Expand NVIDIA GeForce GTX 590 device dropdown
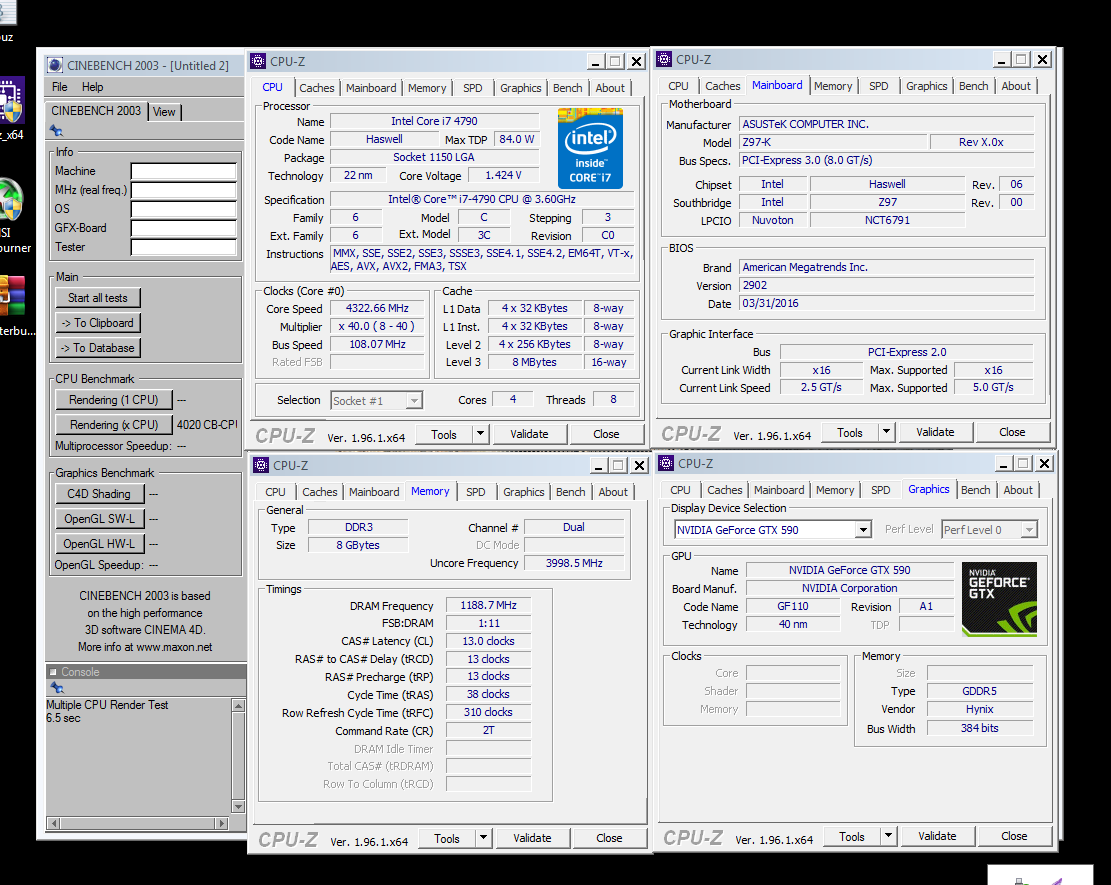The width and height of the screenshot is (1111, 885). click(x=862, y=530)
